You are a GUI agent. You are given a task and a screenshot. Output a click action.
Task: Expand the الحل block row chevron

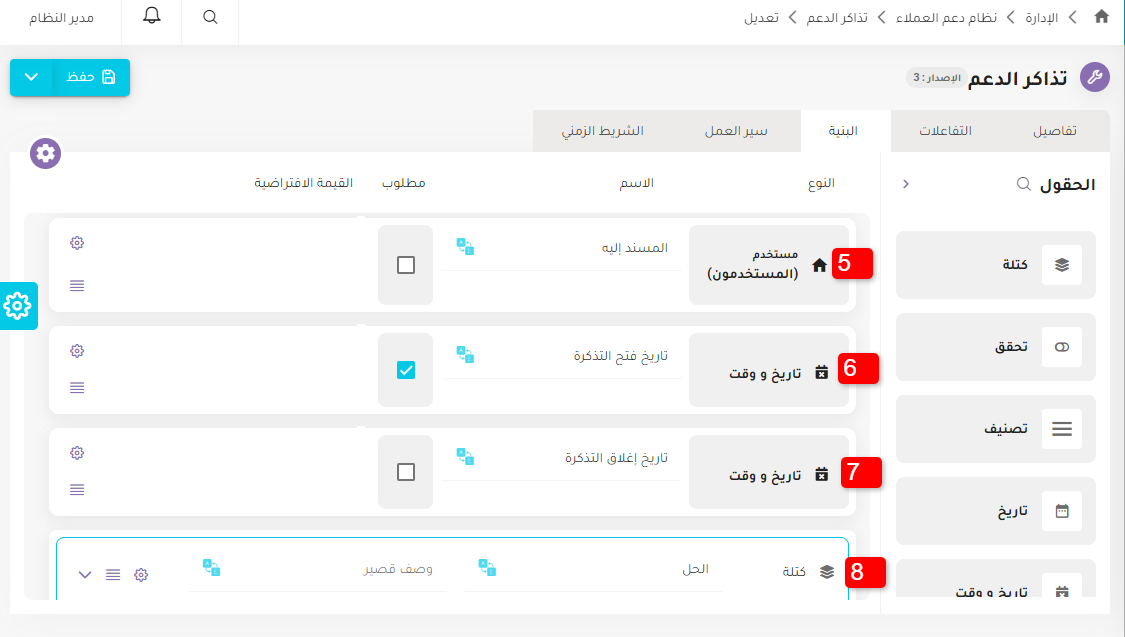pyautogui.click(x=85, y=574)
